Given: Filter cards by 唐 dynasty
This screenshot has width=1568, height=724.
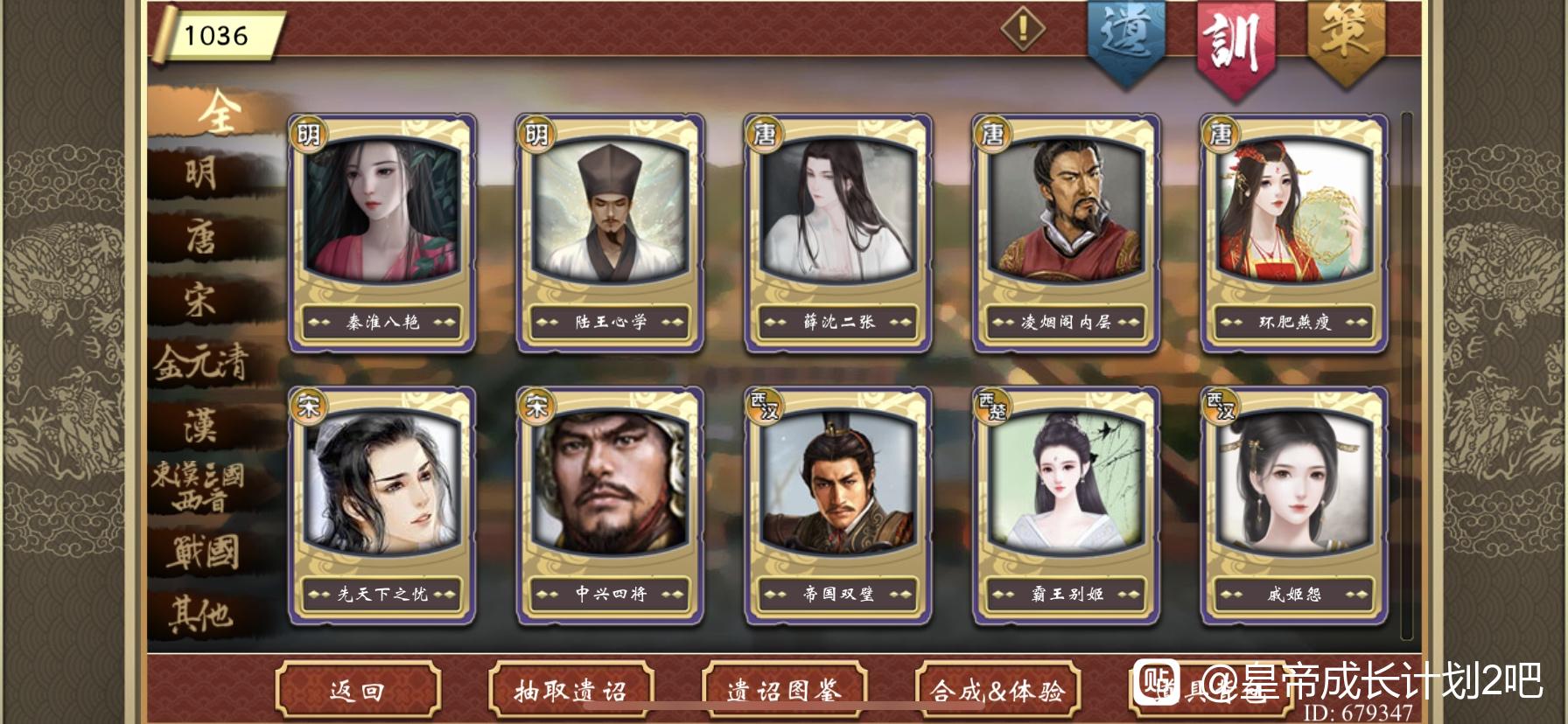Looking at the screenshot, I should [203, 236].
